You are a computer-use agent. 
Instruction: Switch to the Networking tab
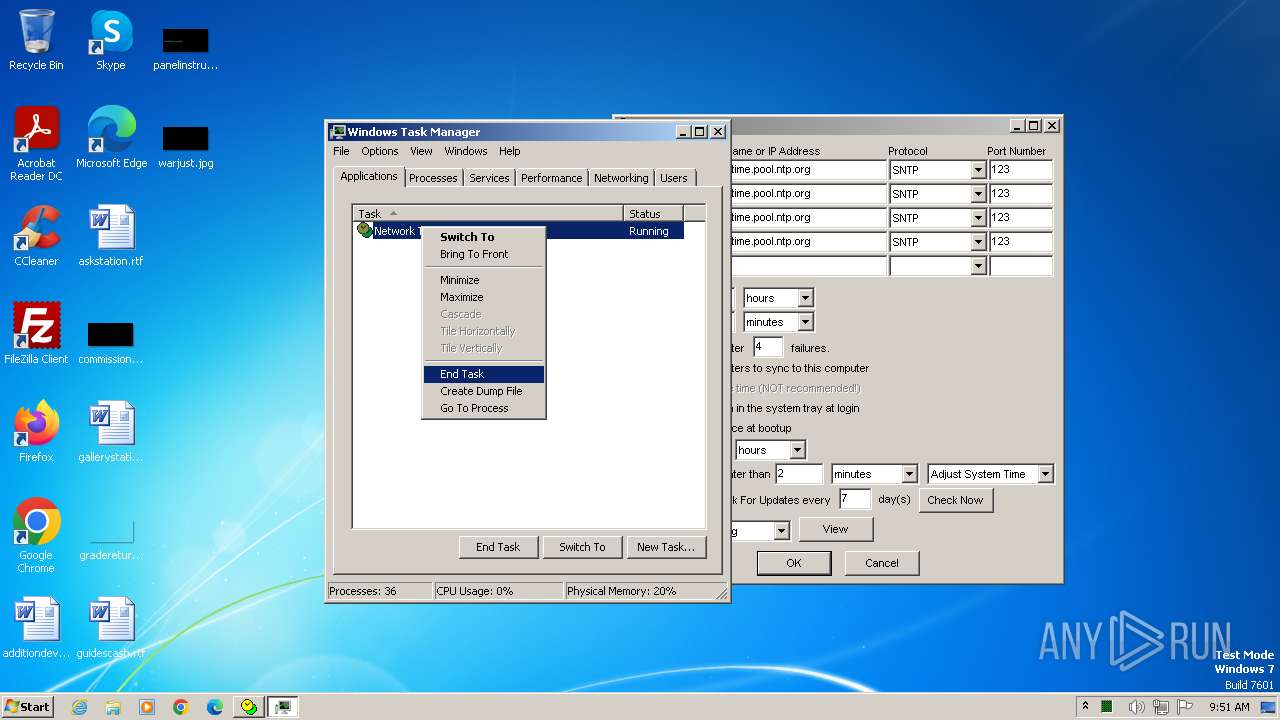point(621,178)
